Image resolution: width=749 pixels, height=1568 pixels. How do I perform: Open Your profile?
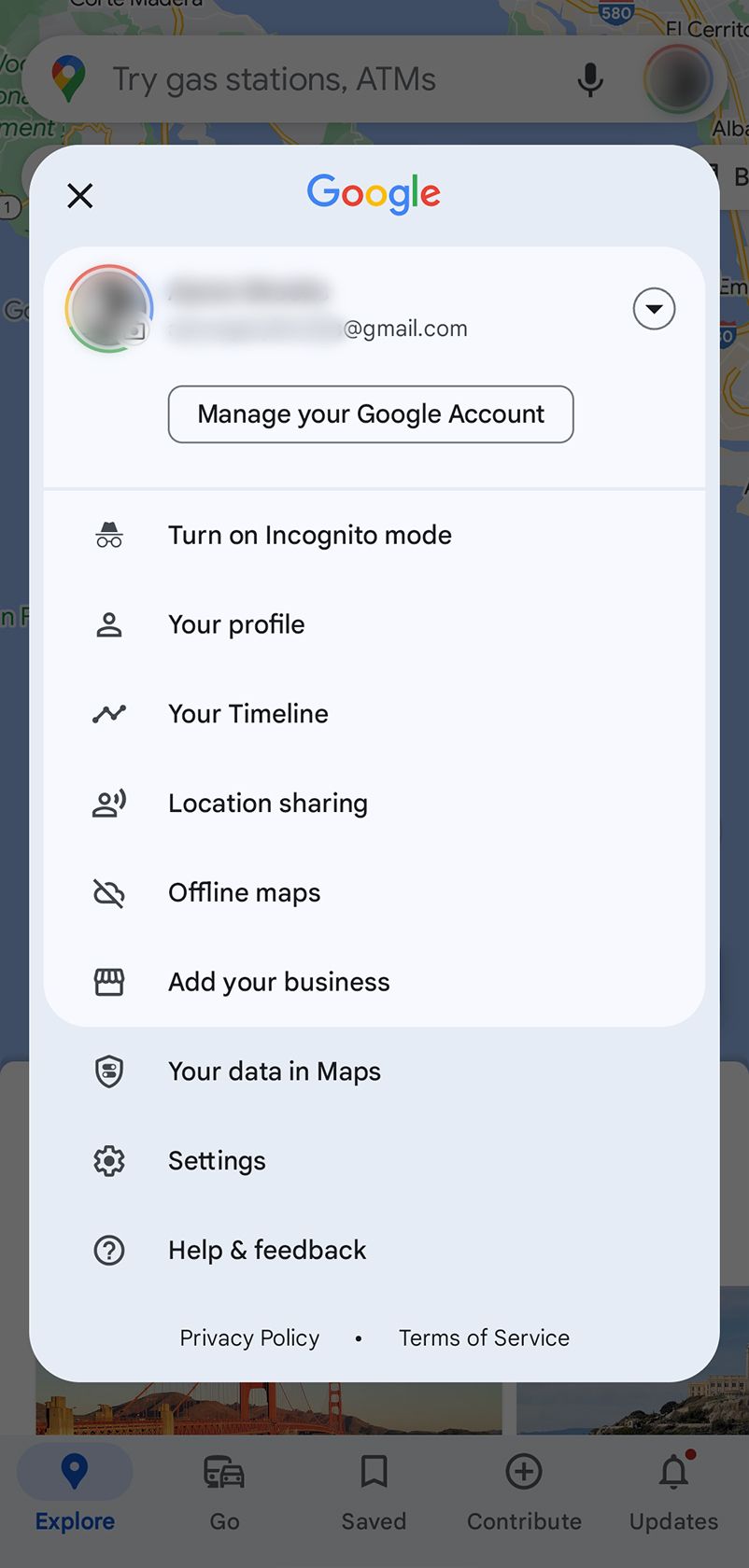click(x=236, y=623)
